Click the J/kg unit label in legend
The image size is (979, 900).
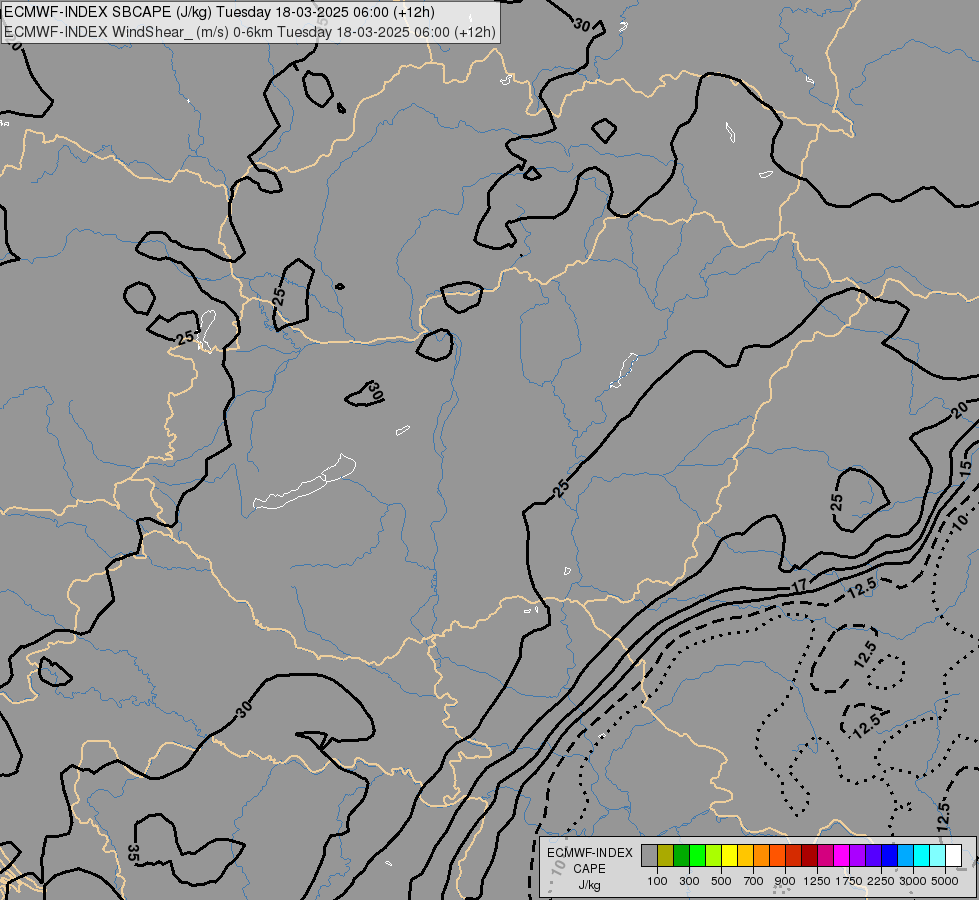pyautogui.click(x=589, y=885)
